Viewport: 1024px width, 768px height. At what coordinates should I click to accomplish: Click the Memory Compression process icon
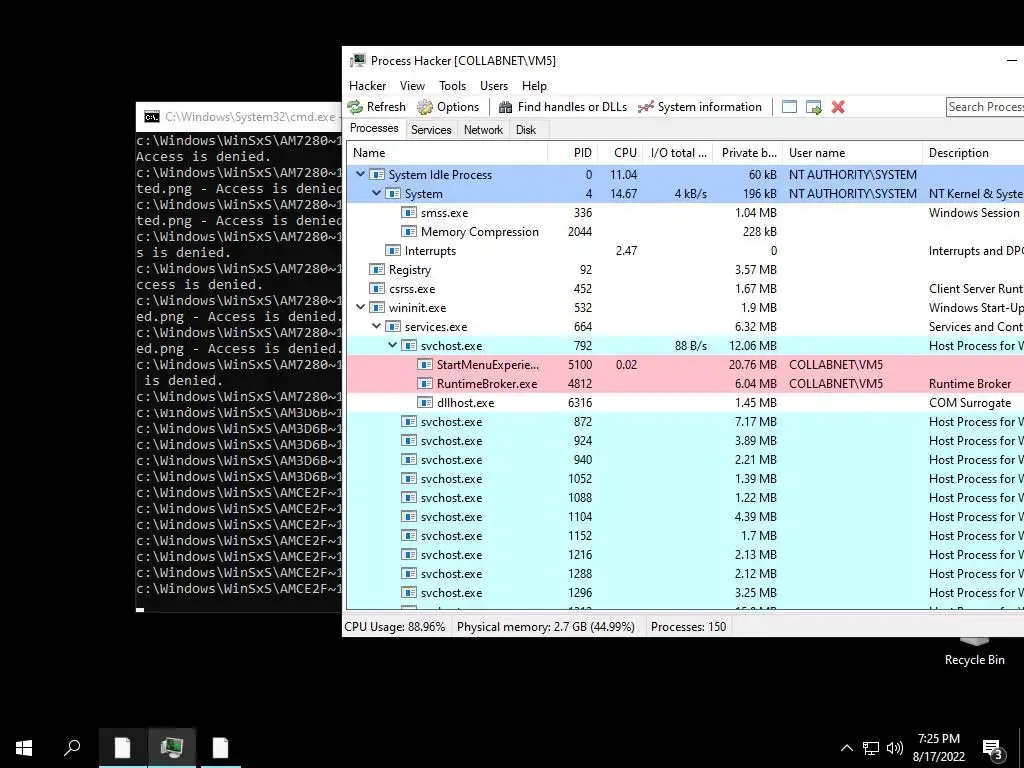[409, 232]
